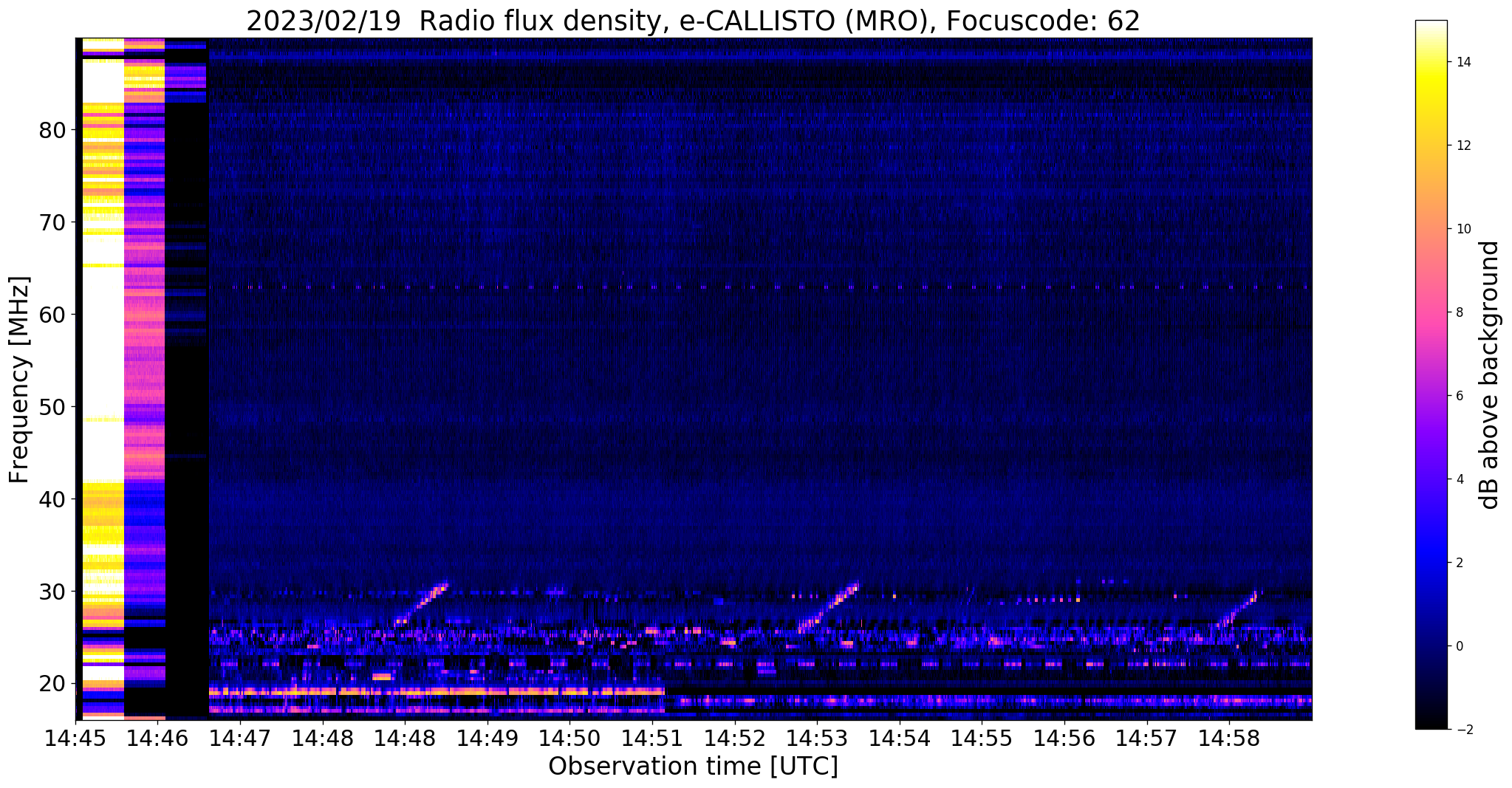Image resolution: width=1512 pixels, height=788 pixels.
Task: Click the 40 MHz frequency tick label
Action: (x=52, y=499)
